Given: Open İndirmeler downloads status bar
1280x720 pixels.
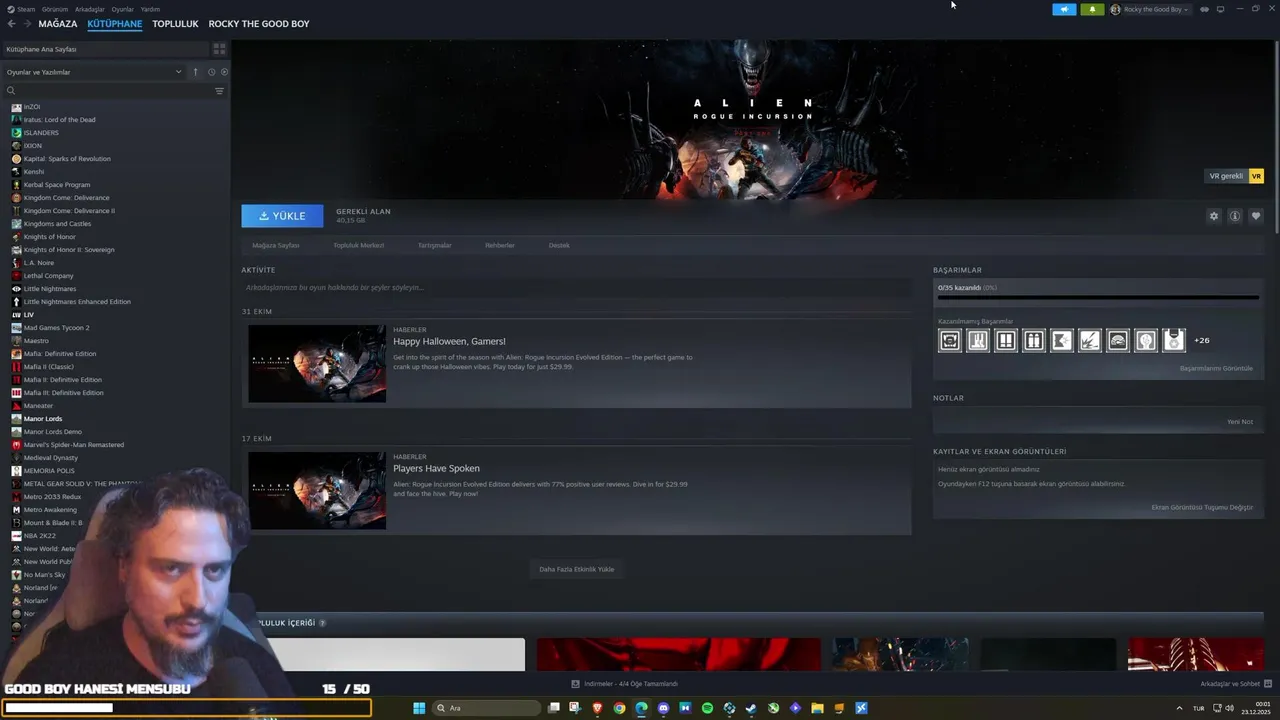Looking at the screenshot, I should coord(625,684).
